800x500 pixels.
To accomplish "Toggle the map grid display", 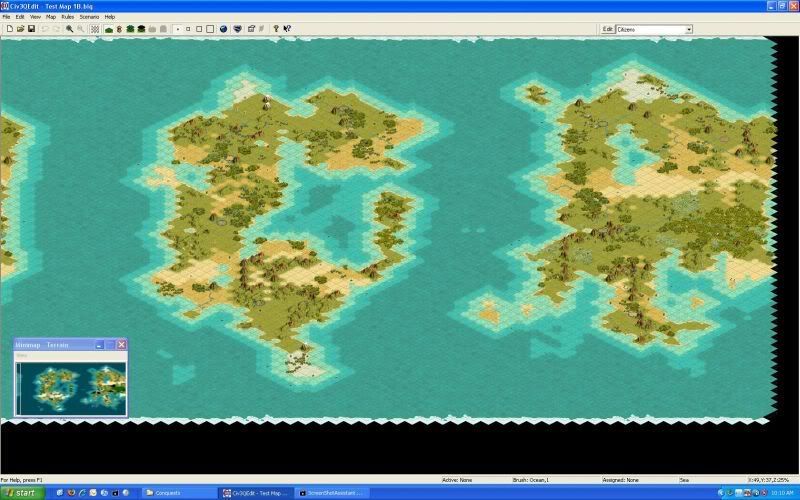I will [95, 29].
